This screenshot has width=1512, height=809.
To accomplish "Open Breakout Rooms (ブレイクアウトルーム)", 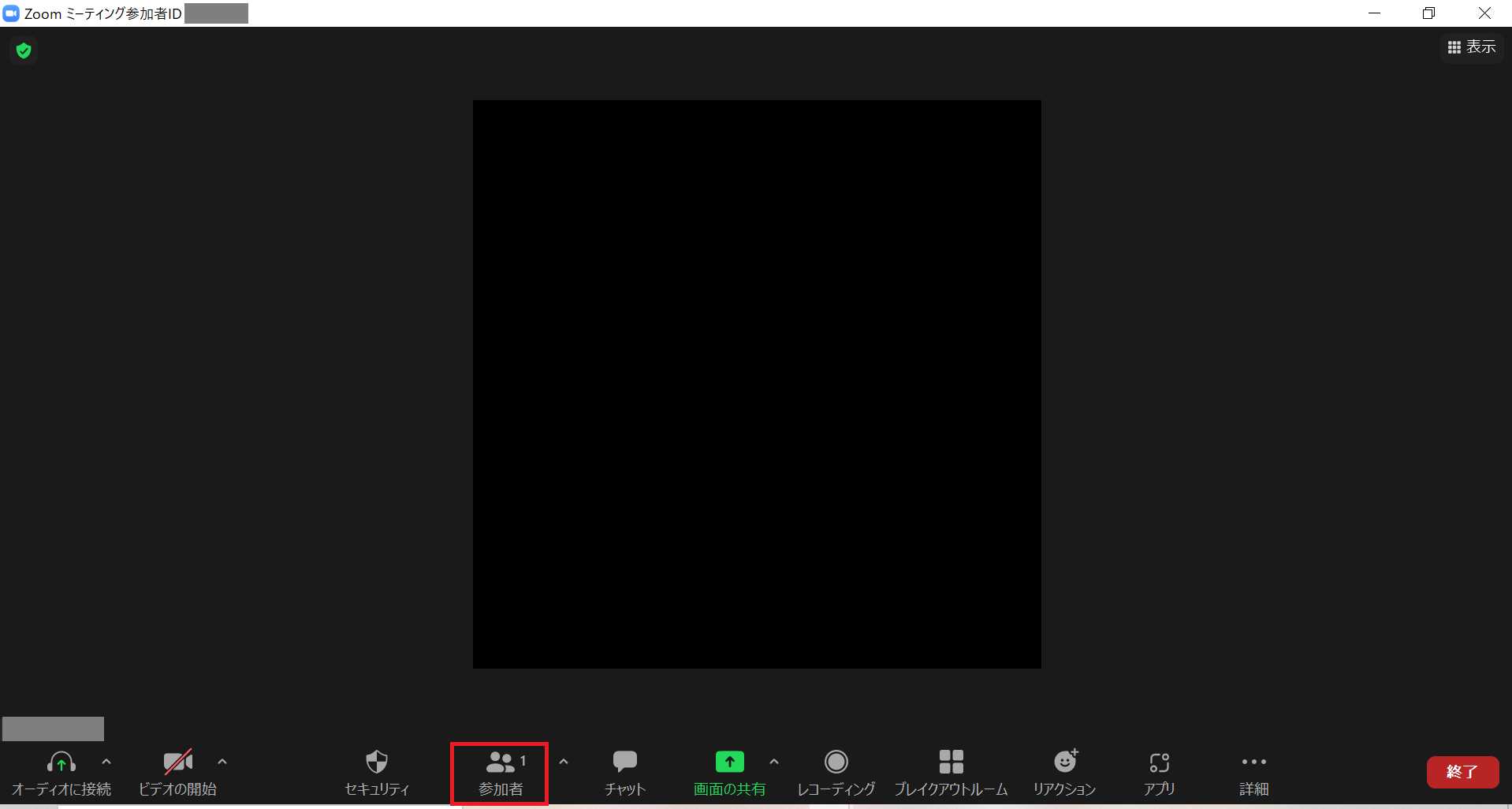I will [951, 773].
